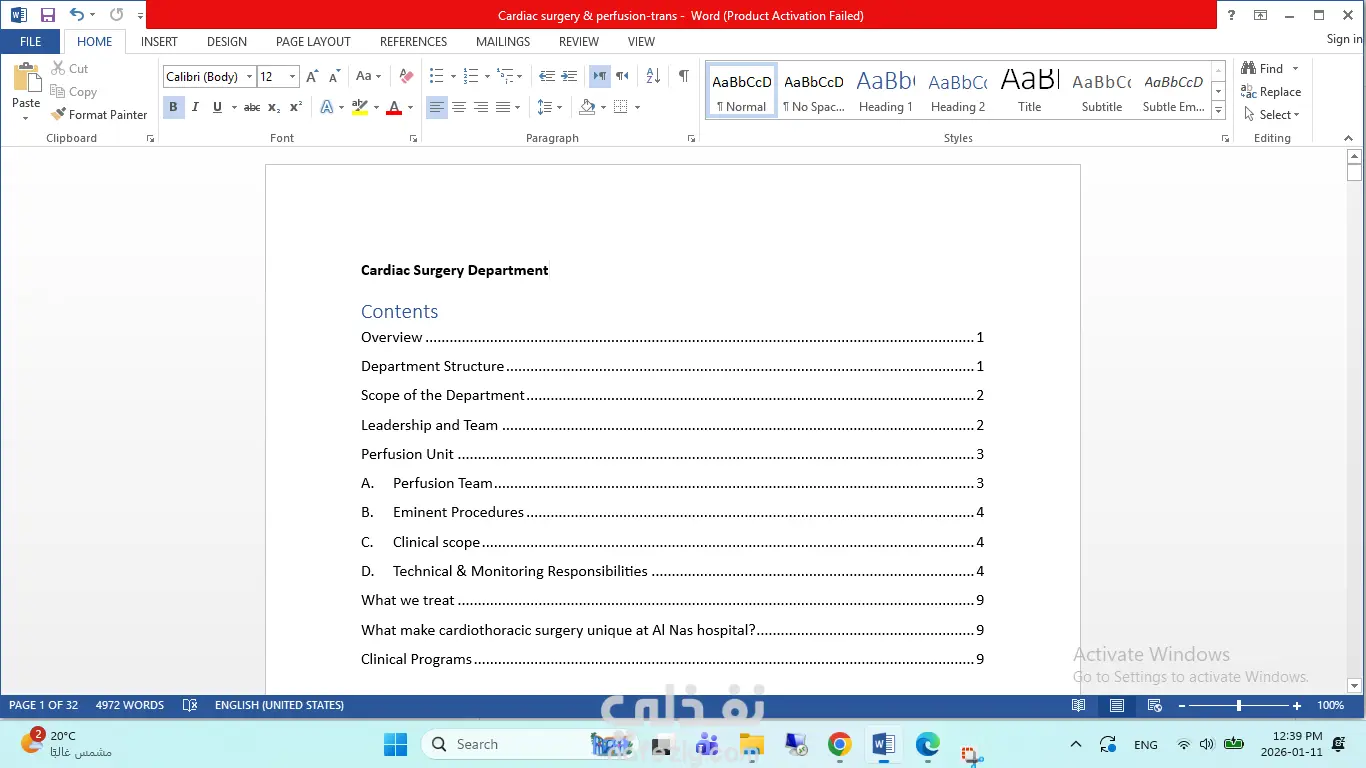Open Microsoft Edge from the taskbar
This screenshot has height=768, width=1366.
click(x=927, y=744)
